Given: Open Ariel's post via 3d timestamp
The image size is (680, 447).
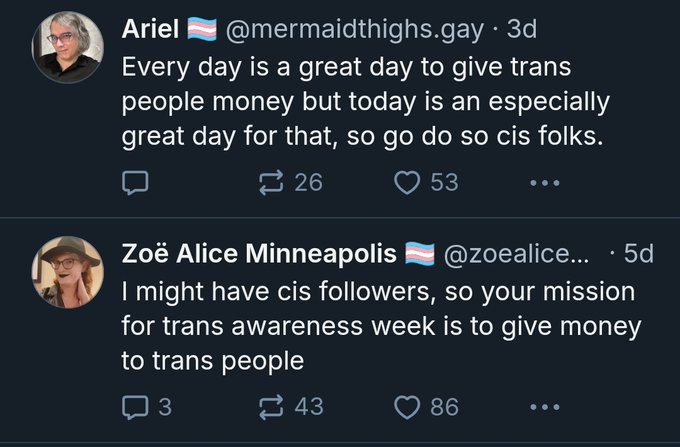Looking at the screenshot, I should coord(522,30).
